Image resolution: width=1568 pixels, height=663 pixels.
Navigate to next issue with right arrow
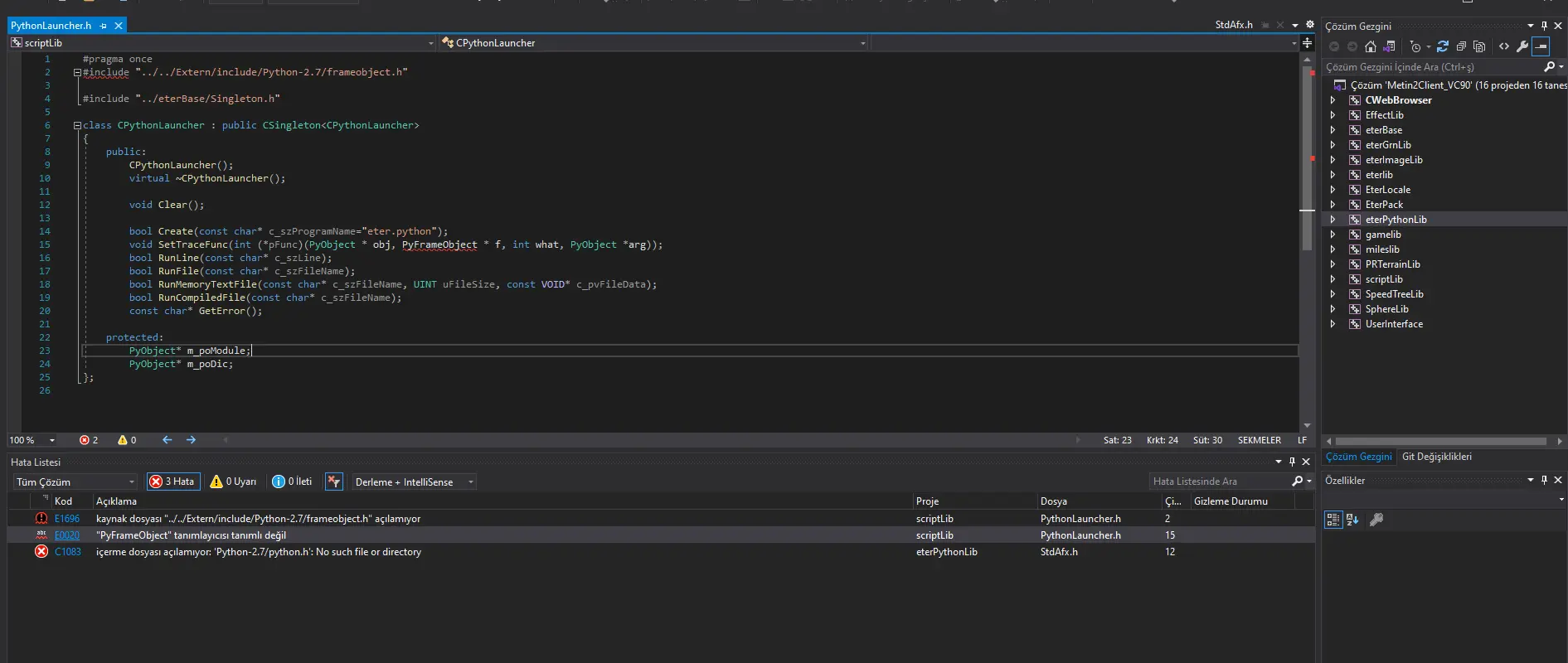pyautogui.click(x=192, y=440)
